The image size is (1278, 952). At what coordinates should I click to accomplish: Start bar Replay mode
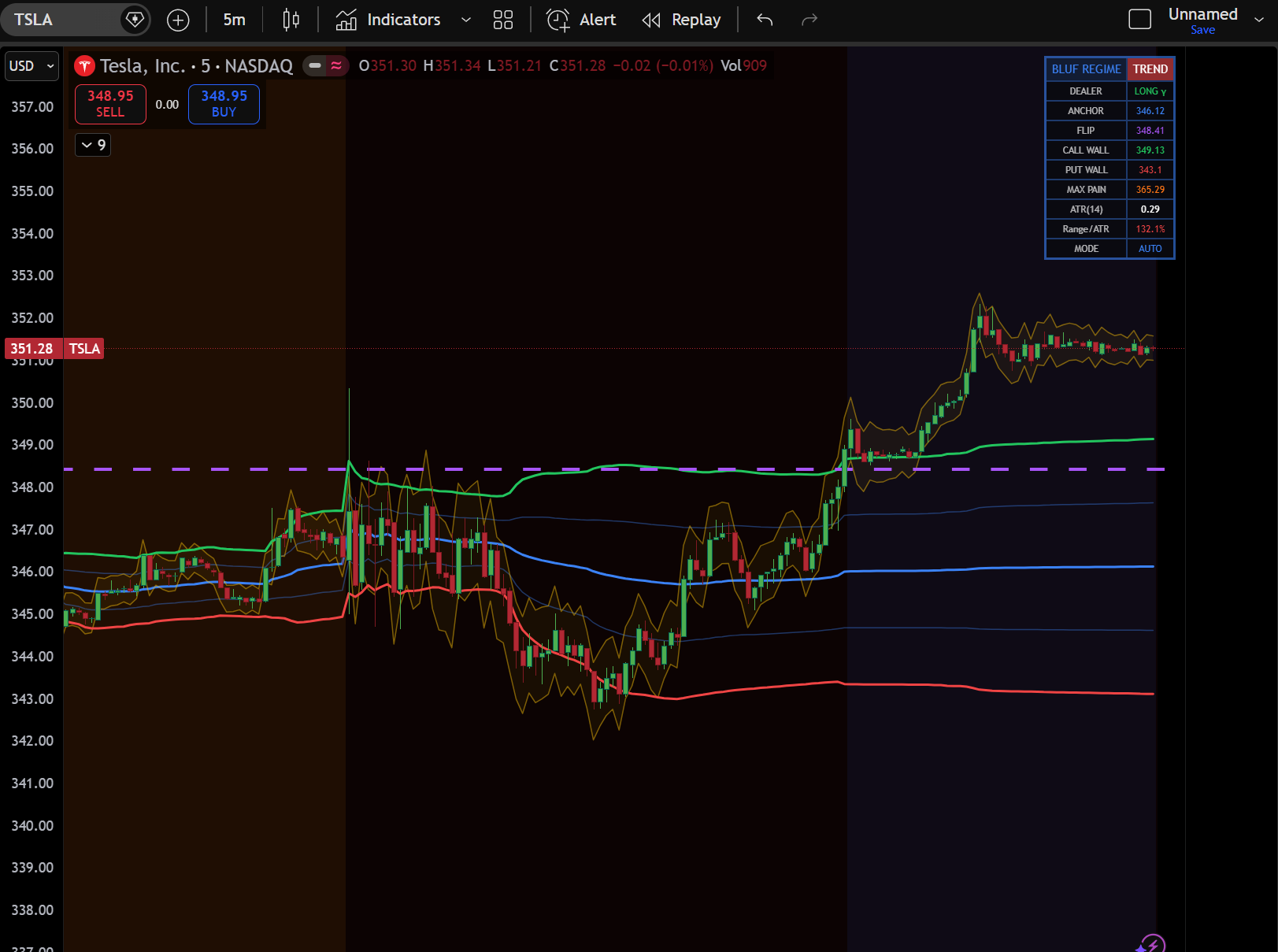682,20
